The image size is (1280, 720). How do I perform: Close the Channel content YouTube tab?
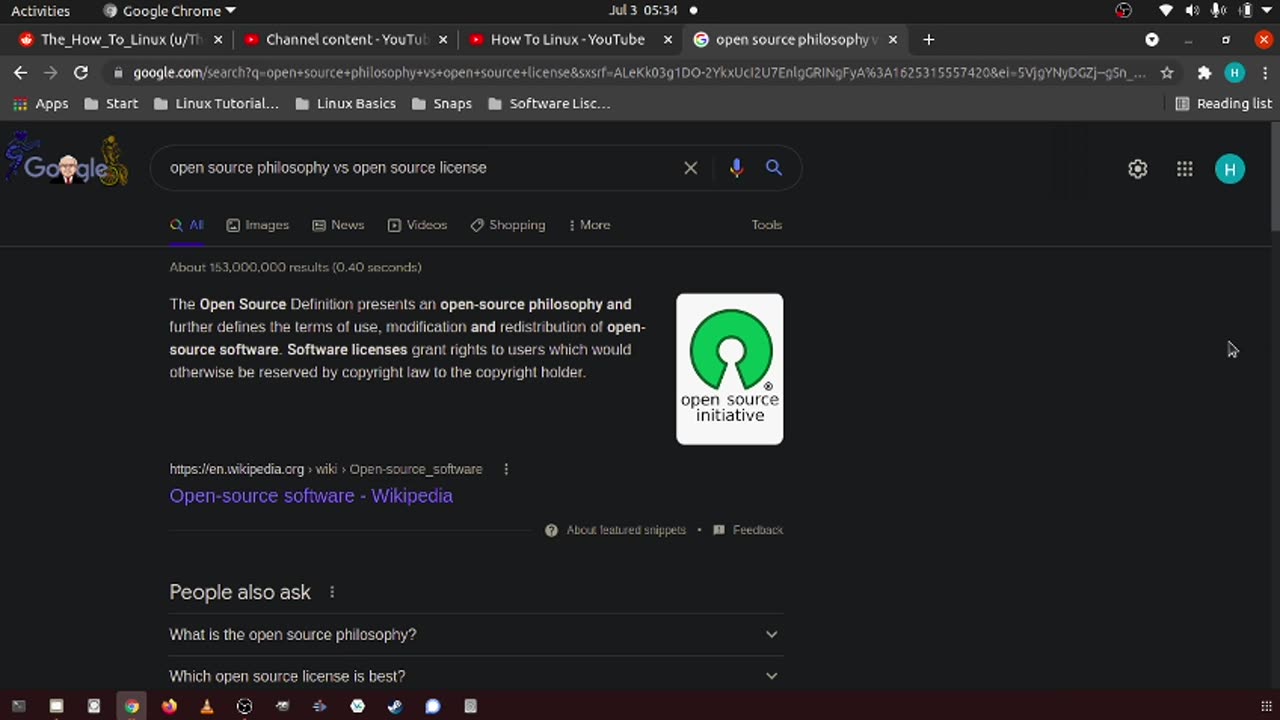(443, 39)
